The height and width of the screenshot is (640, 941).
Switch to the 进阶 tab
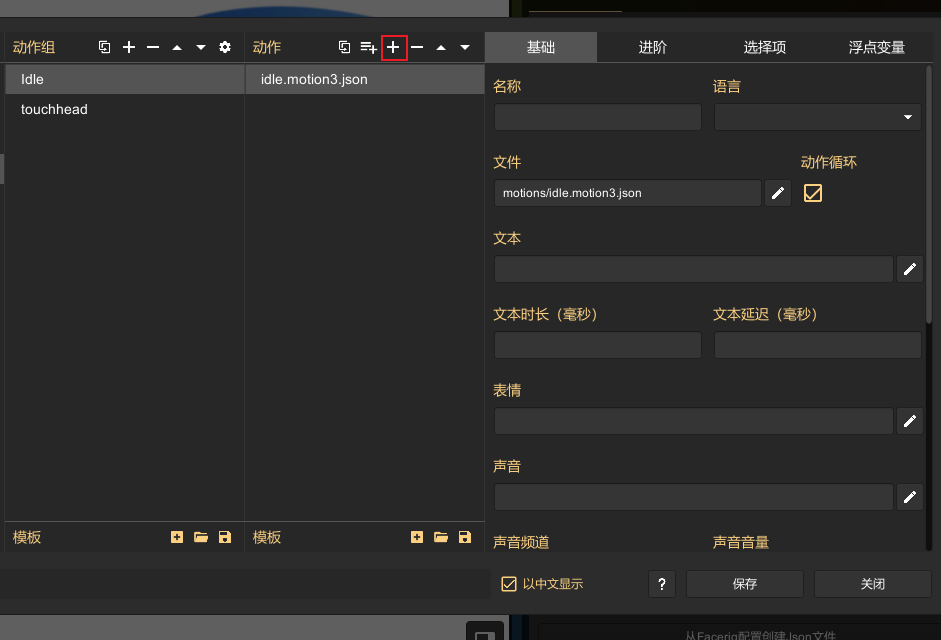coord(653,47)
